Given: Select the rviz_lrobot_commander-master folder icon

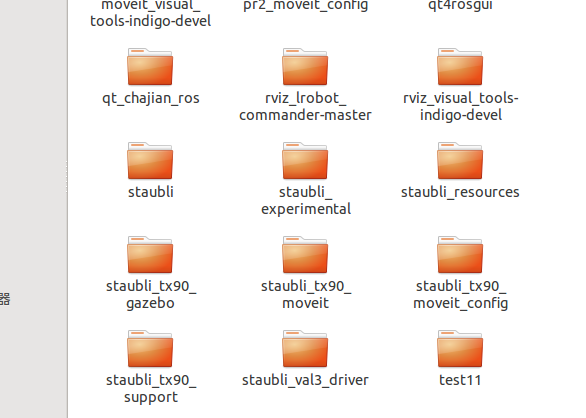Looking at the screenshot, I should (x=305, y=67).
